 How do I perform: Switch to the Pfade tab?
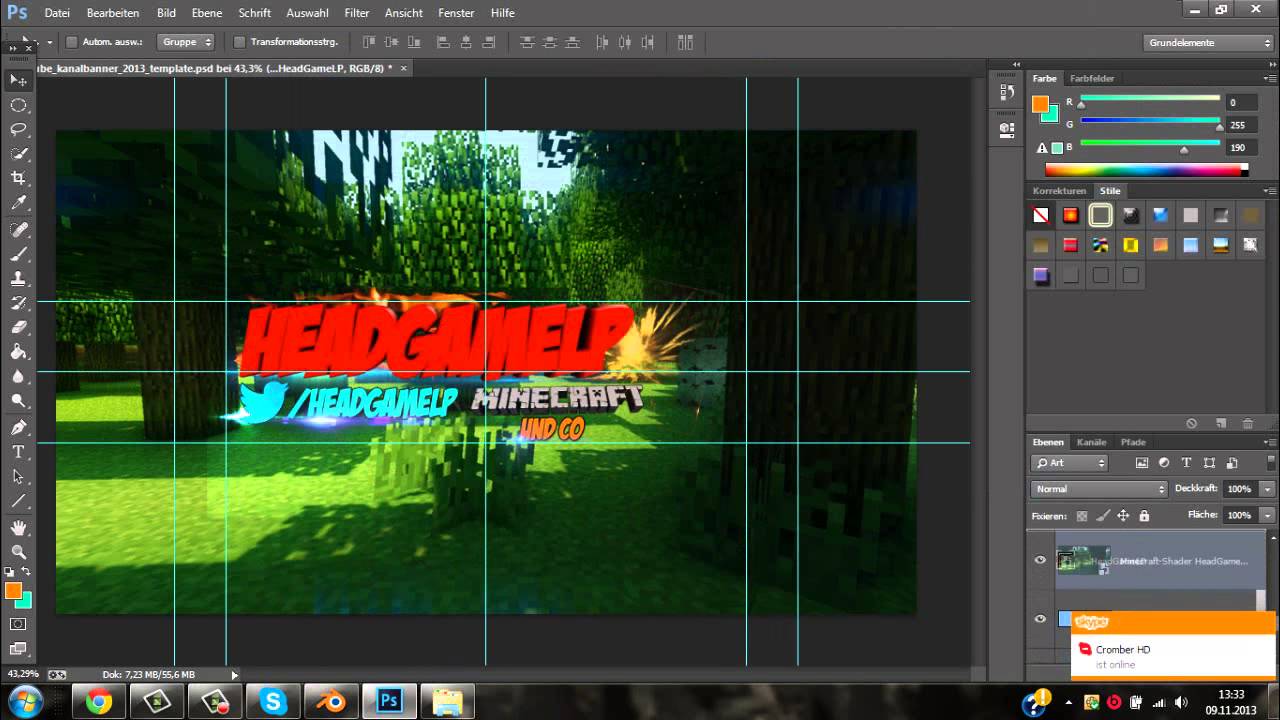pyautogui.click(x=1133, y=442)
